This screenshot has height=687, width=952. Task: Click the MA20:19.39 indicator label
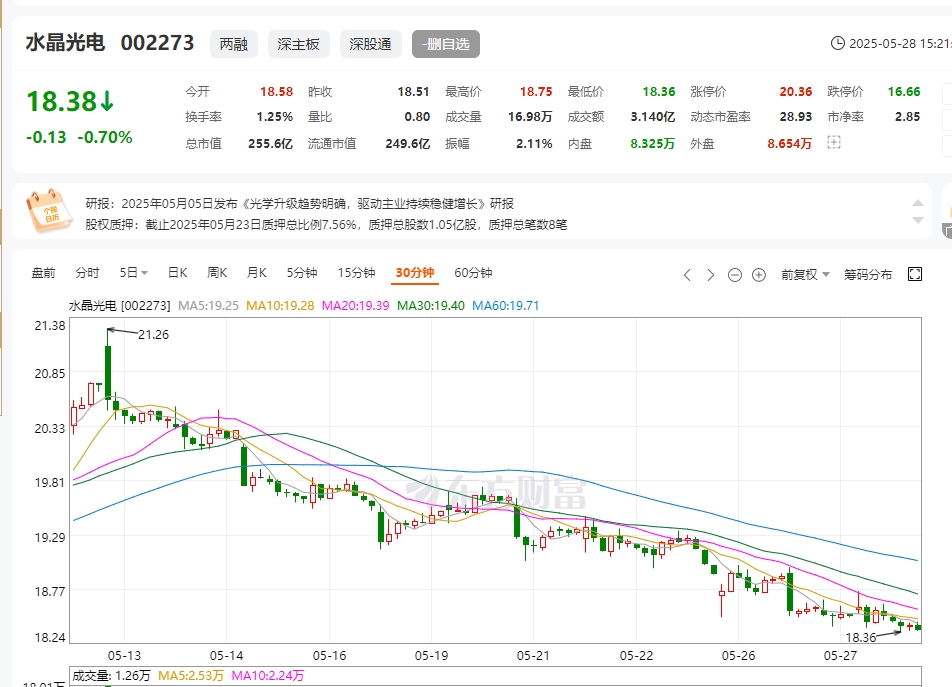(355, 306)
